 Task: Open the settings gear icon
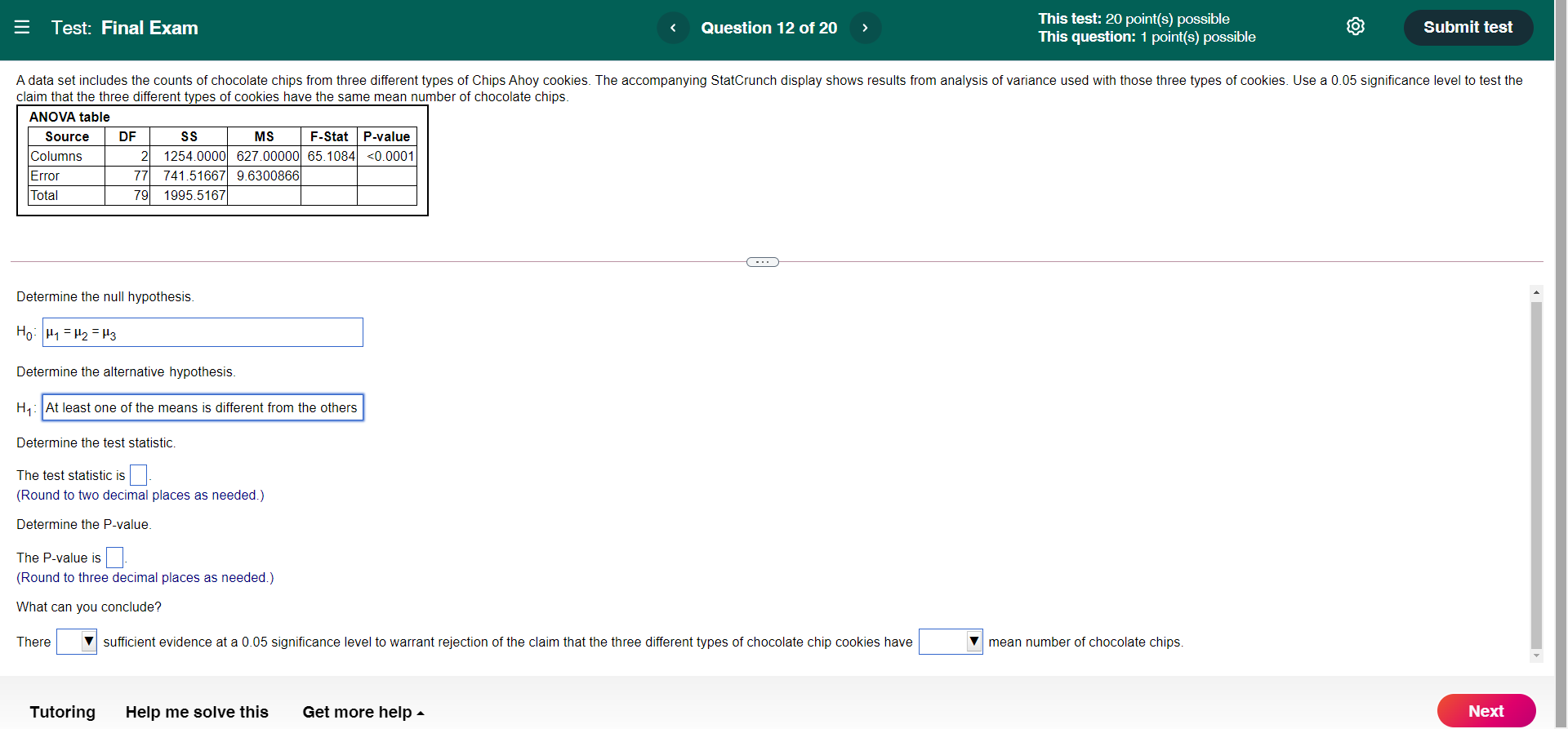[x=1355, y=27]
